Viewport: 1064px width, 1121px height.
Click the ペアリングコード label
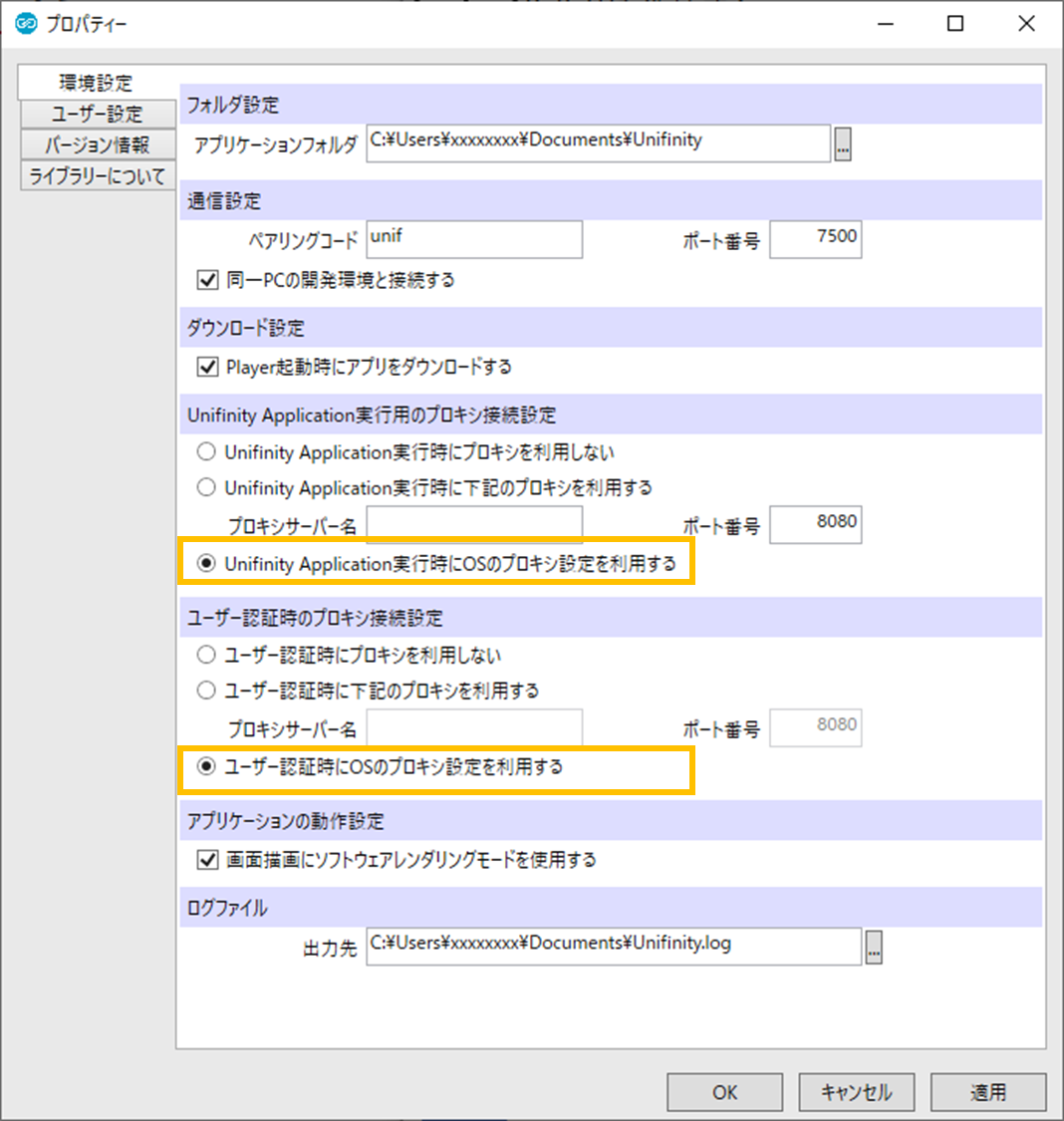[303, 241]
